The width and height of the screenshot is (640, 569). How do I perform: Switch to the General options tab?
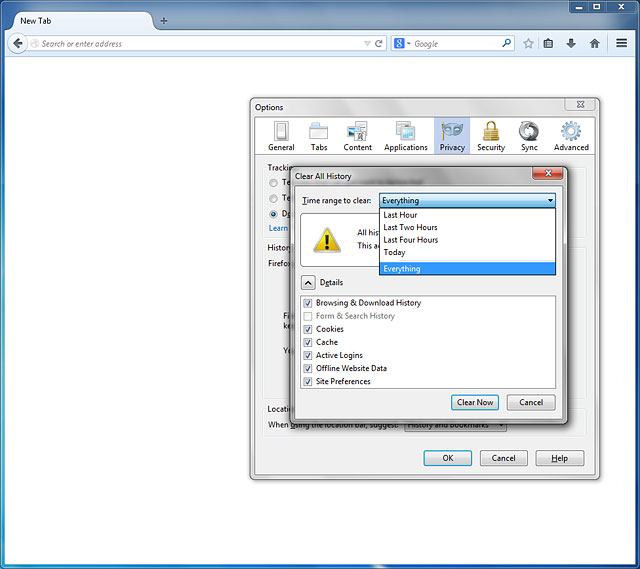(281, 136)
